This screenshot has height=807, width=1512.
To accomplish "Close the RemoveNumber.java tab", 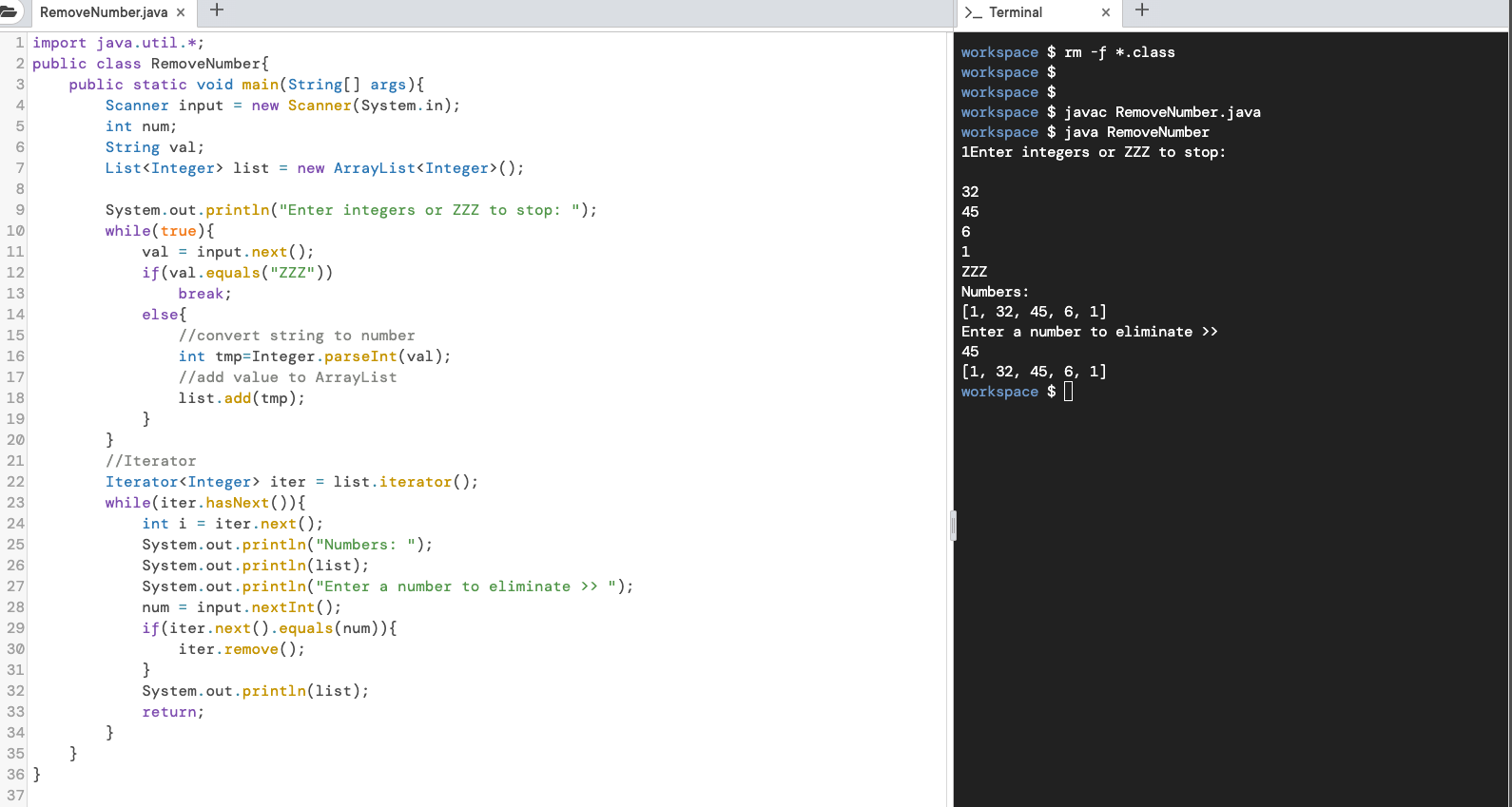I will [181, 12].
